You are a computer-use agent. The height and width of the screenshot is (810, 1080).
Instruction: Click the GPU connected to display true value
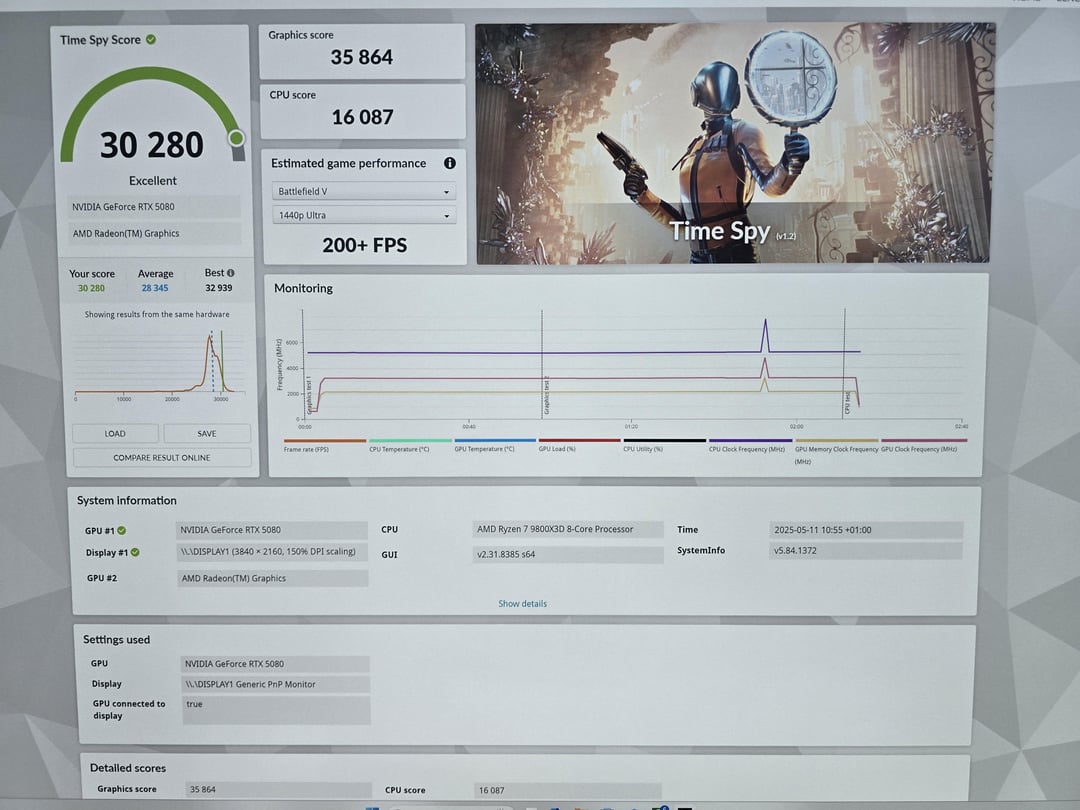coord(276,710)
